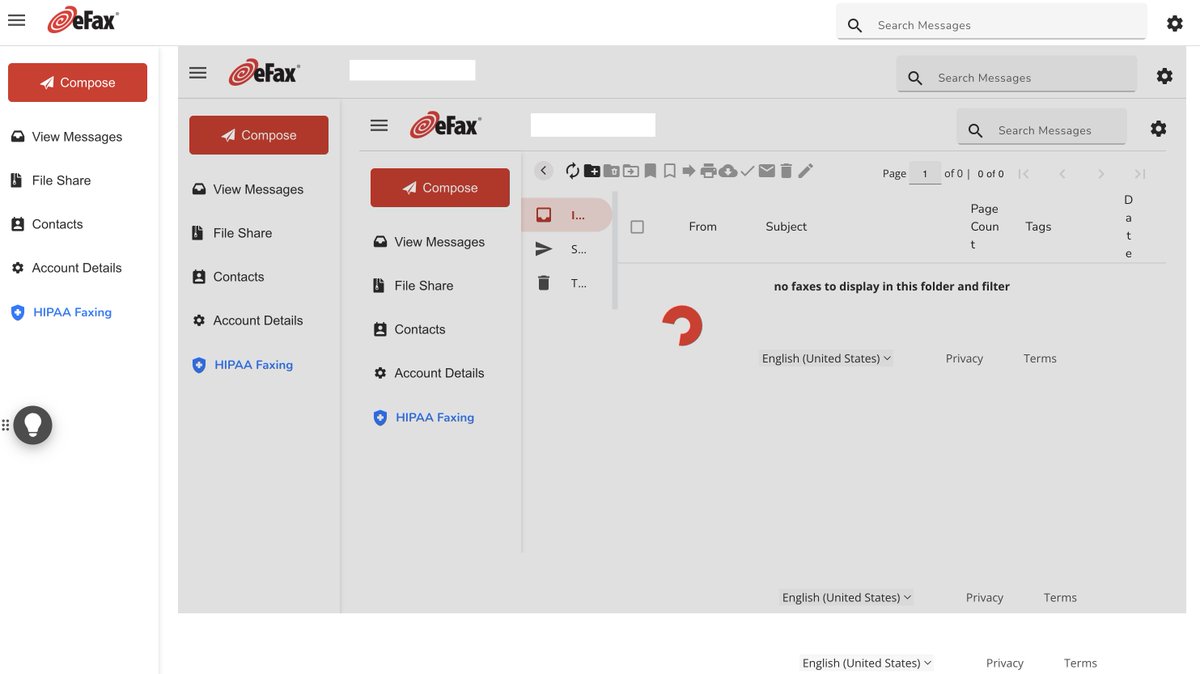The width and height of the screenshot is (1200, 674).
Task: Select View Messages in innermost nested sidebar
Action: pos(428,242)
